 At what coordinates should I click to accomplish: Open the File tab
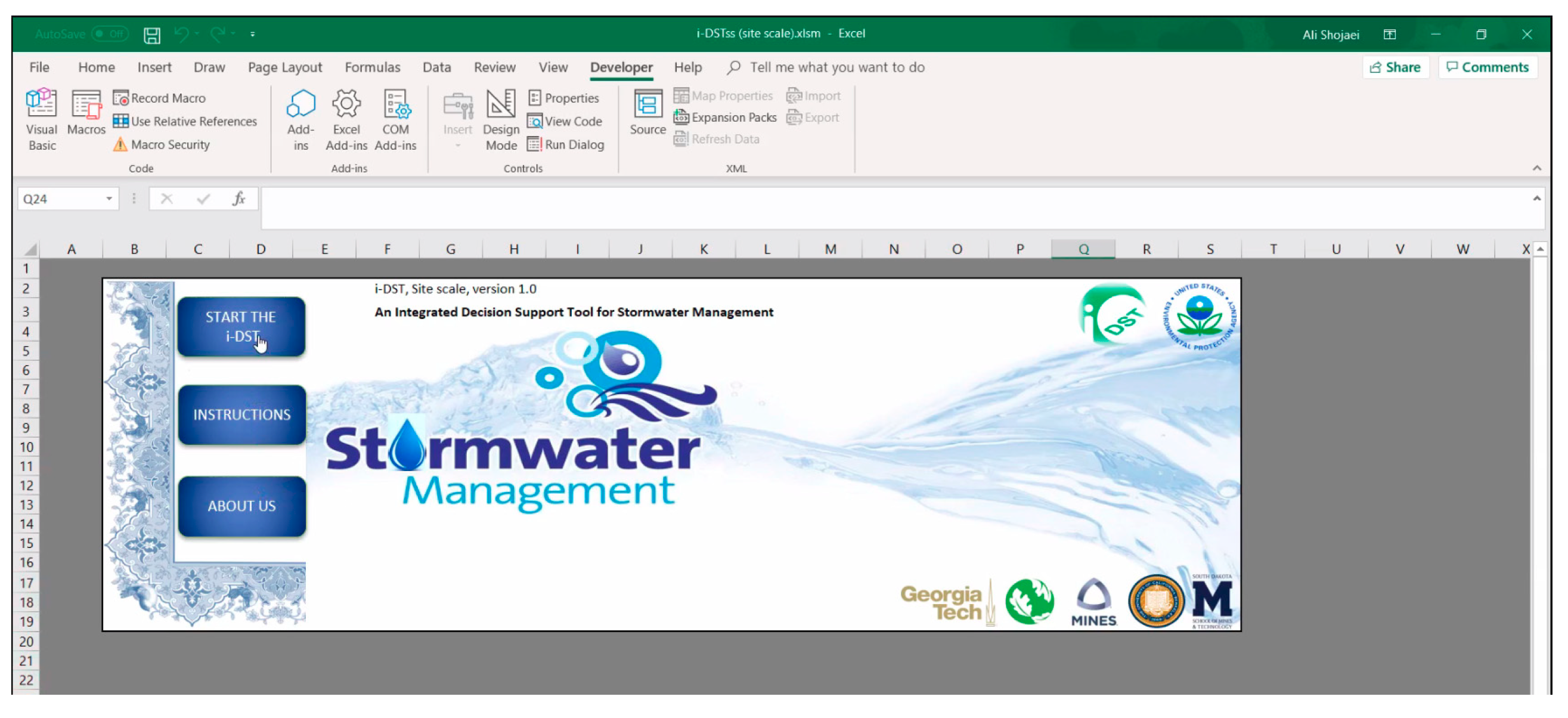tap(39, 67)
